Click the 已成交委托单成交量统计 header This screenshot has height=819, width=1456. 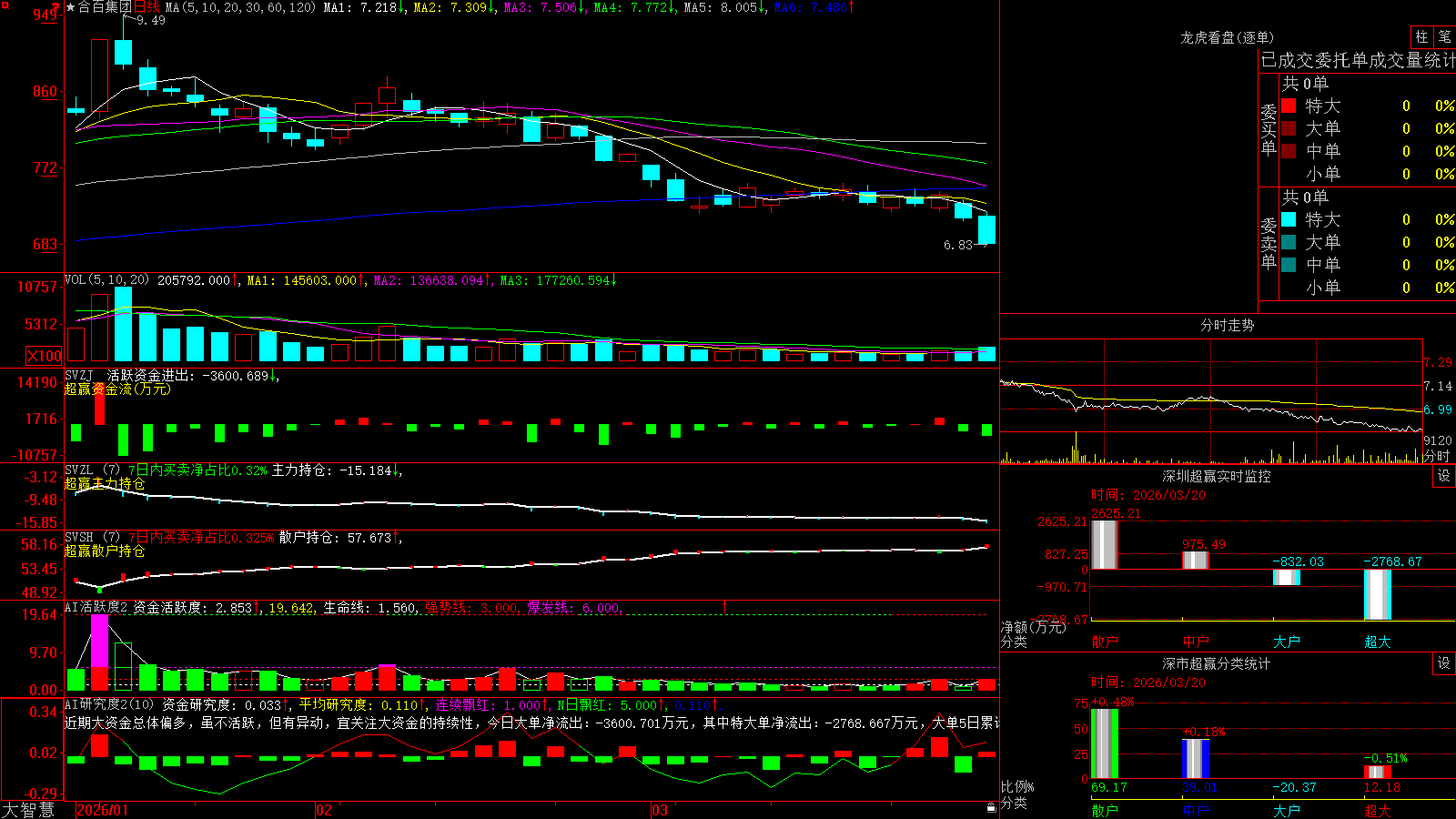[x=1358, y=60]
